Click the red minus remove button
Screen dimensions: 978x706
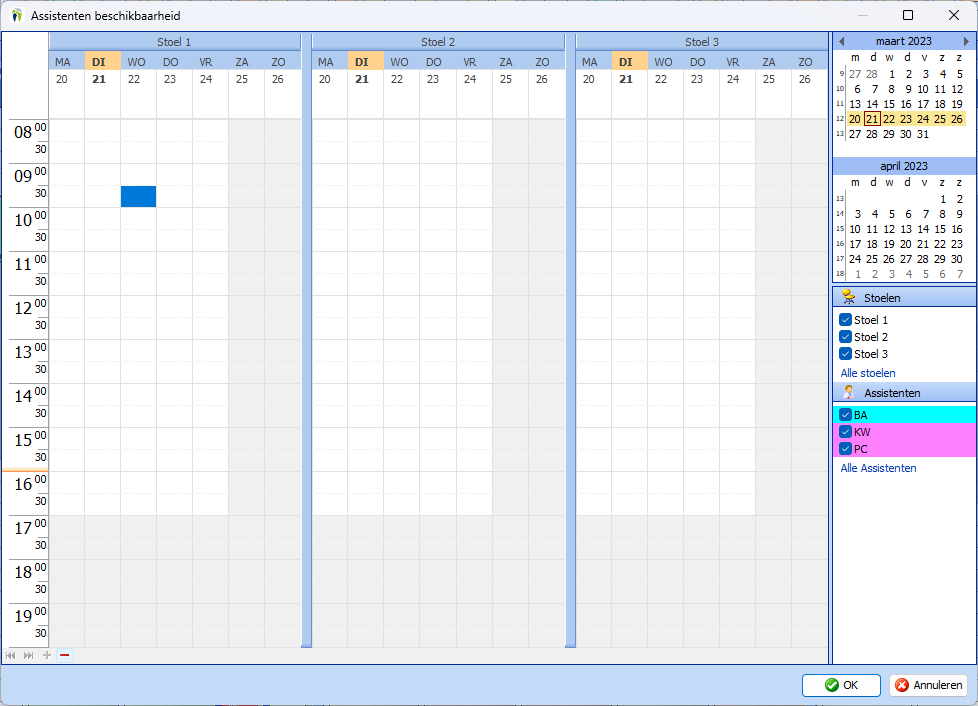65,655
